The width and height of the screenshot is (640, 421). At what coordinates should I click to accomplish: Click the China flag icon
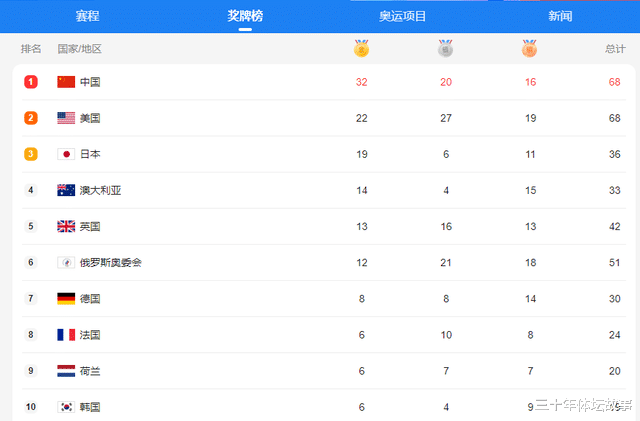pyautogui.click(x=66, y=82)
